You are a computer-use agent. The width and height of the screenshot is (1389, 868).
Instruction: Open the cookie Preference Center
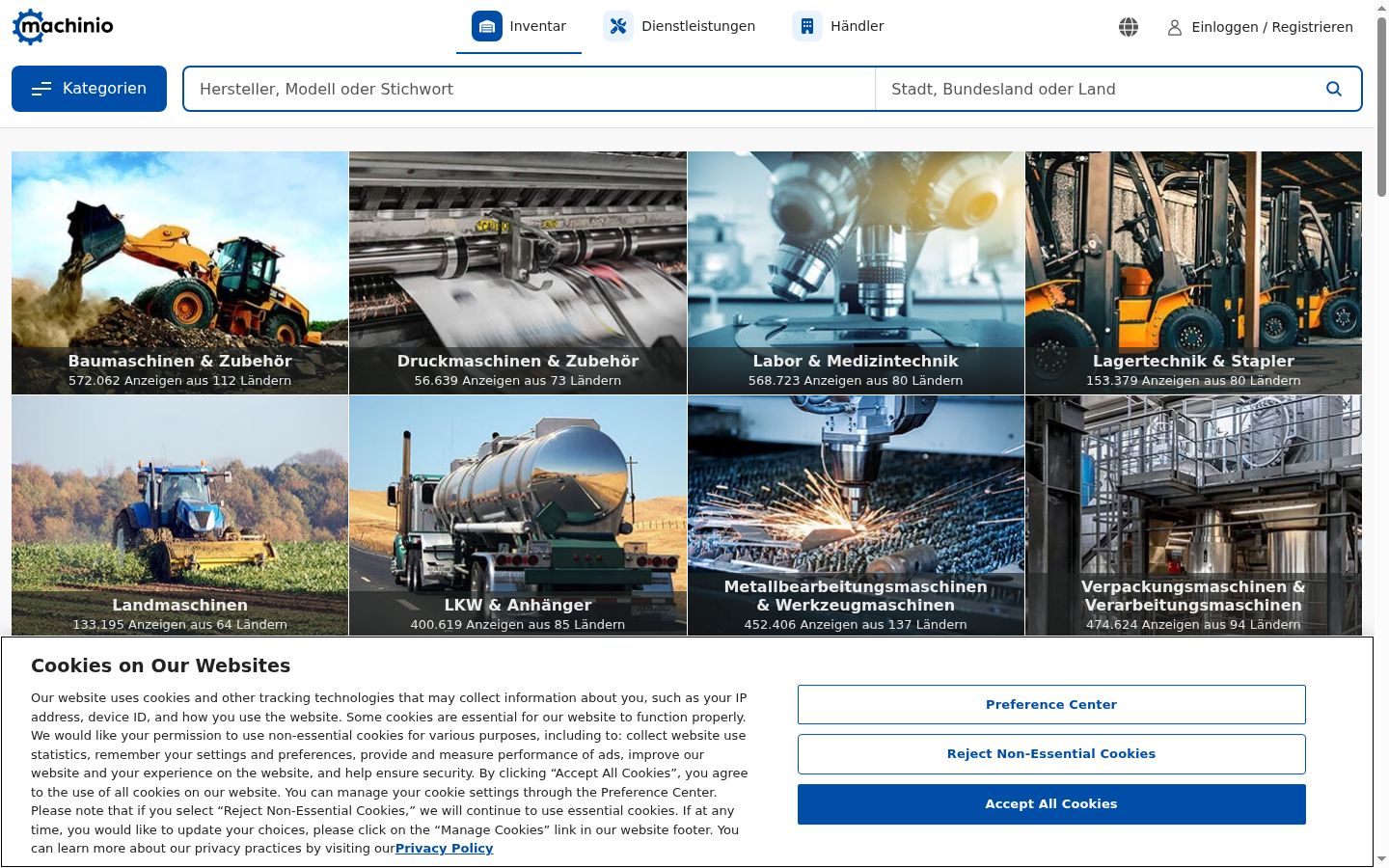(1051, 704)
